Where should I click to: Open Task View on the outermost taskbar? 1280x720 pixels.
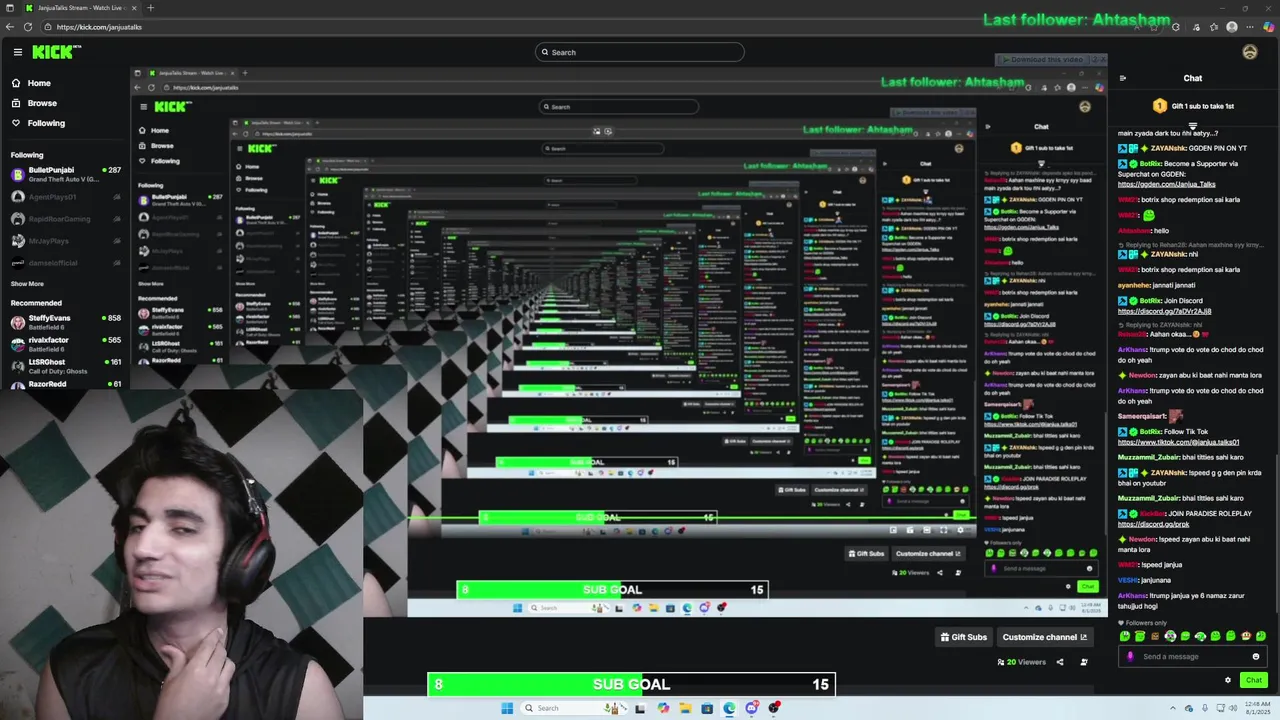(x=640, y=708)
